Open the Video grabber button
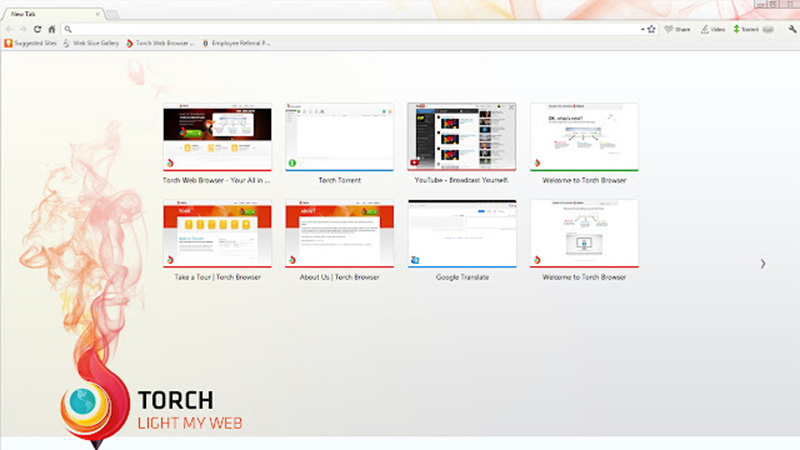800x450 pixels. pyautogui.click(x=713, y=30)
